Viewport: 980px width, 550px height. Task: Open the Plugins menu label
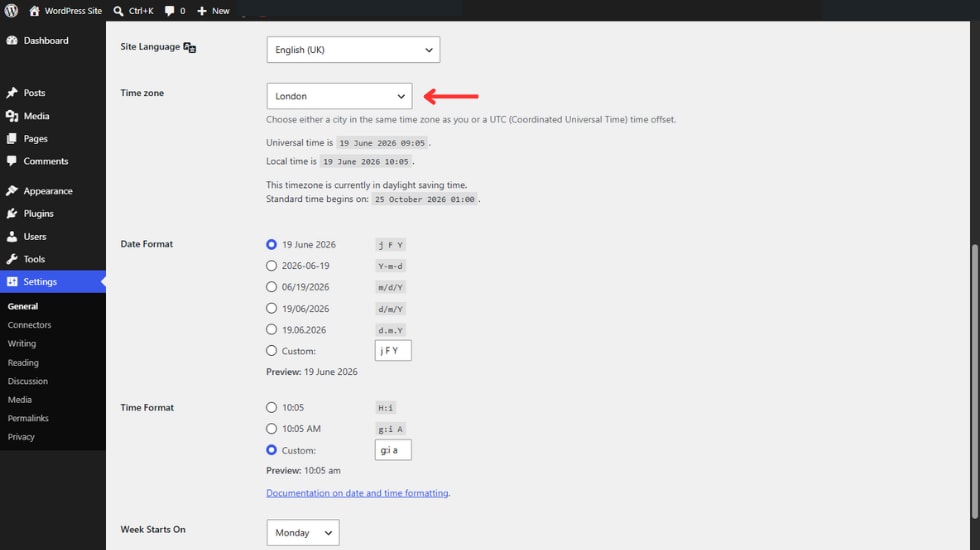pos(39,214)
